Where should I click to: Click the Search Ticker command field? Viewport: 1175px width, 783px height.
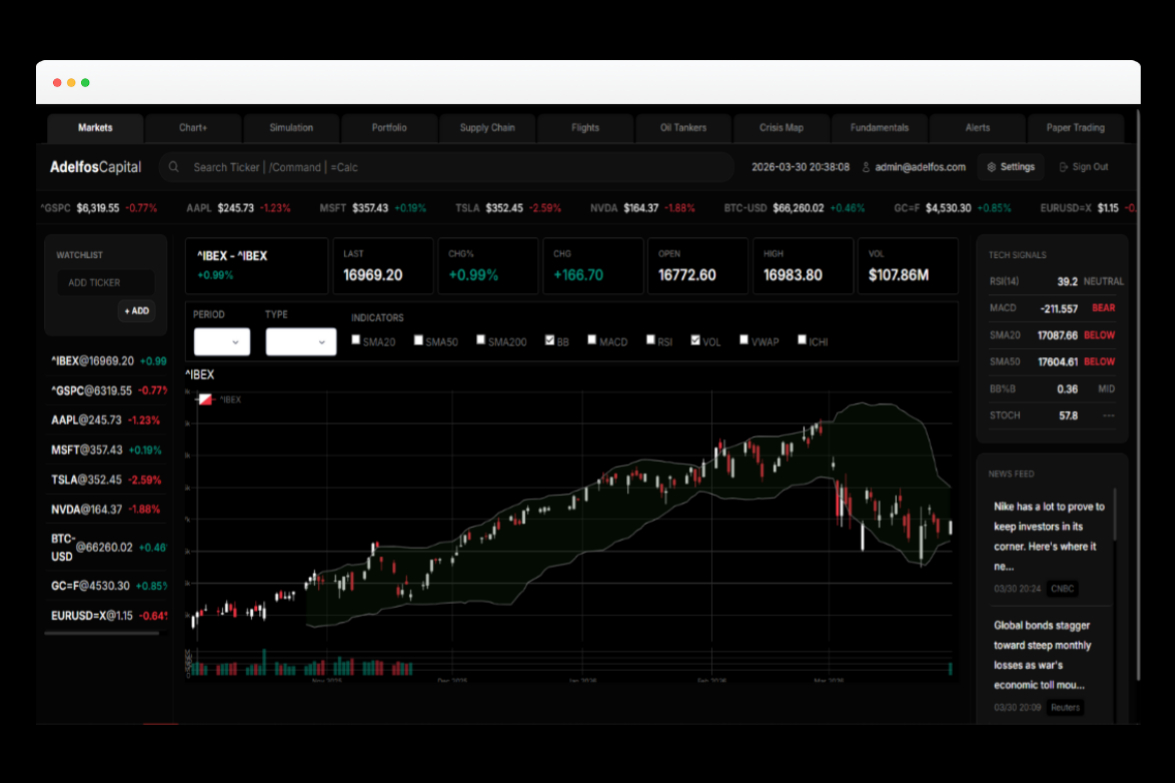[447, 167]
